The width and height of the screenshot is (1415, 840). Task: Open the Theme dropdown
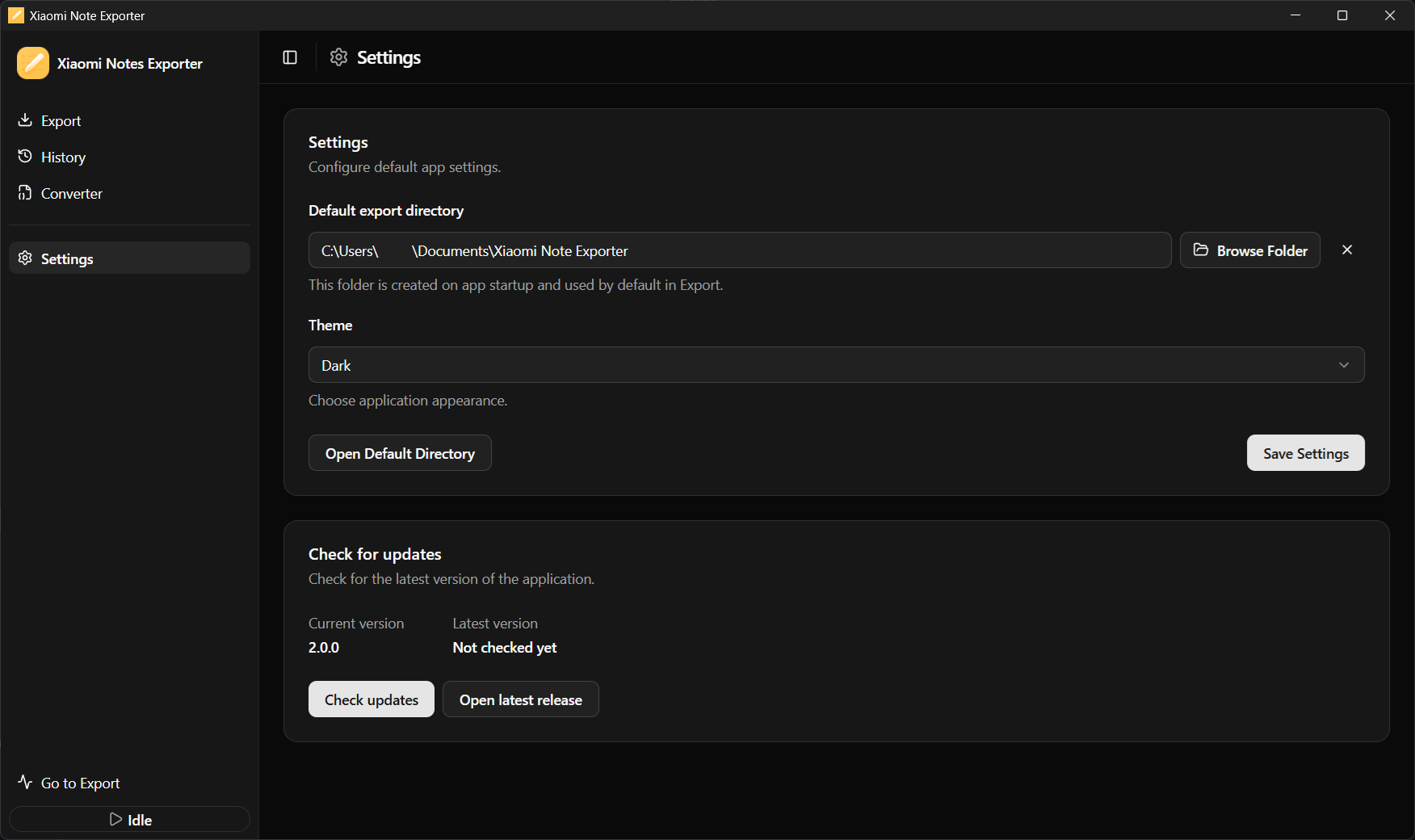click(x=837, y=365)
